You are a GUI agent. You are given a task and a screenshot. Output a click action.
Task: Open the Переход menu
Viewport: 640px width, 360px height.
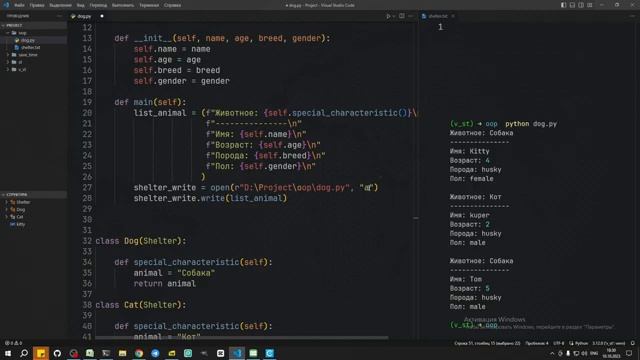pos(98,5)
